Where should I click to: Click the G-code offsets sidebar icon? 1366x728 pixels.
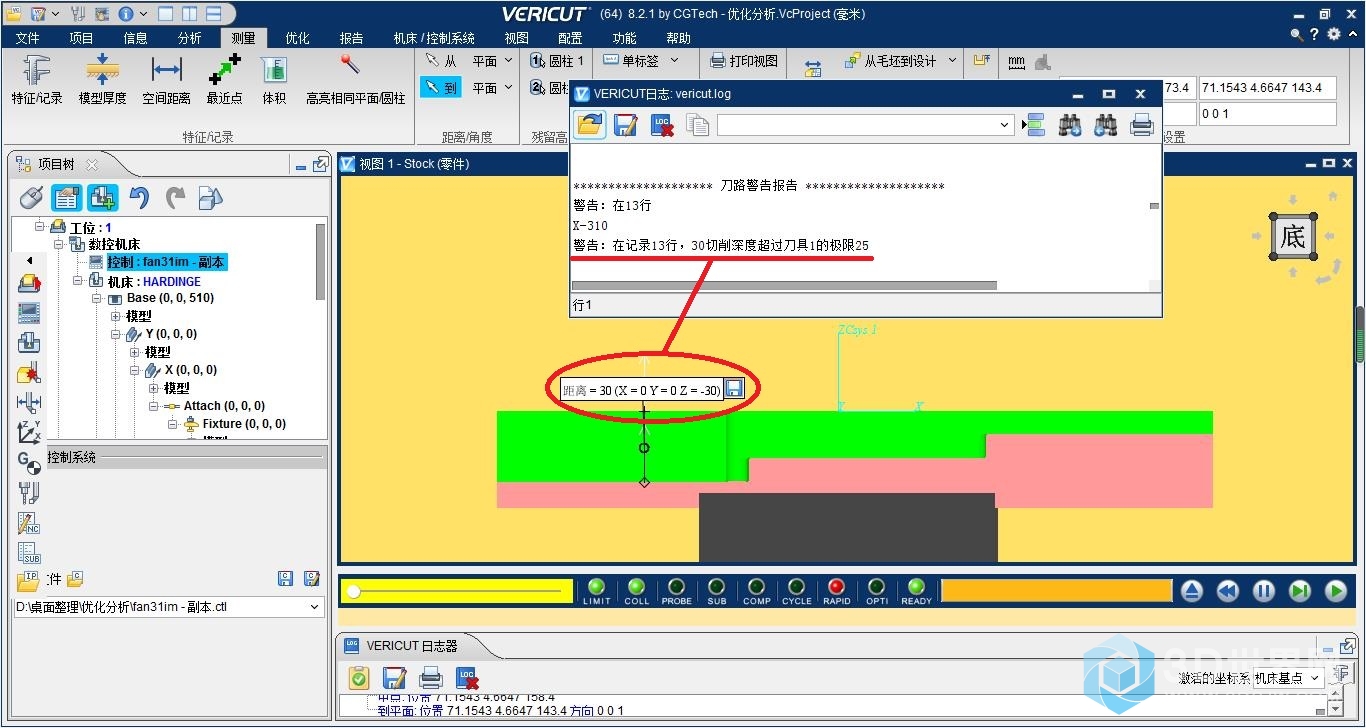pos(29,462)
